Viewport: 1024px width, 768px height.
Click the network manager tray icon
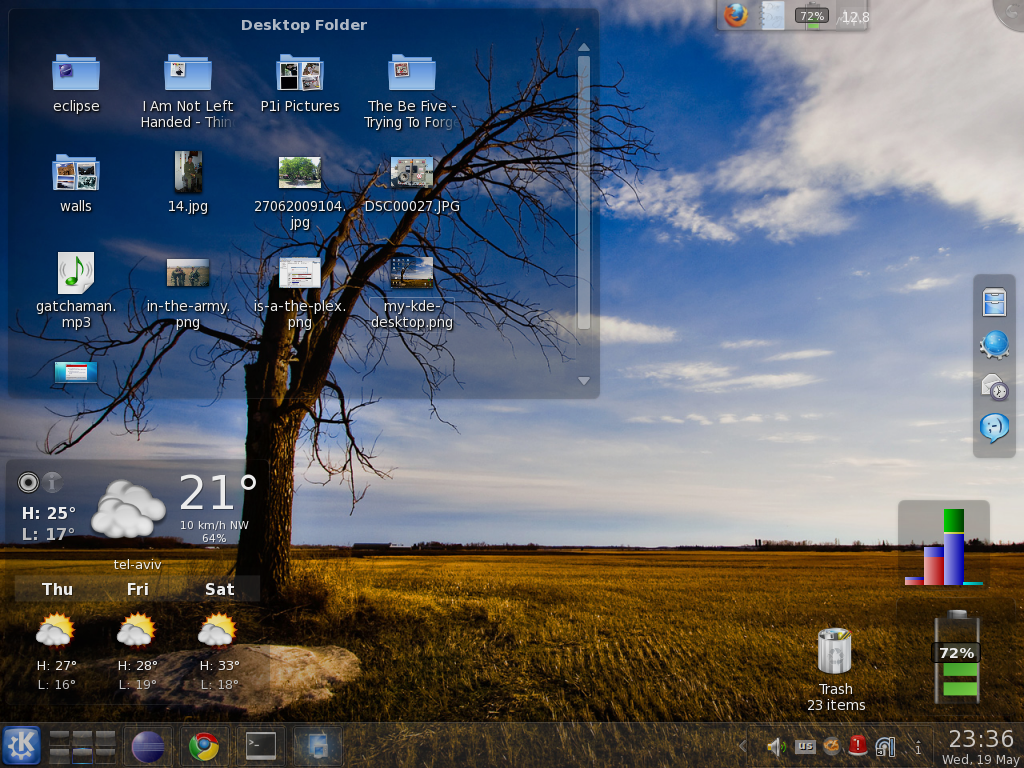[x=885, y=746]
